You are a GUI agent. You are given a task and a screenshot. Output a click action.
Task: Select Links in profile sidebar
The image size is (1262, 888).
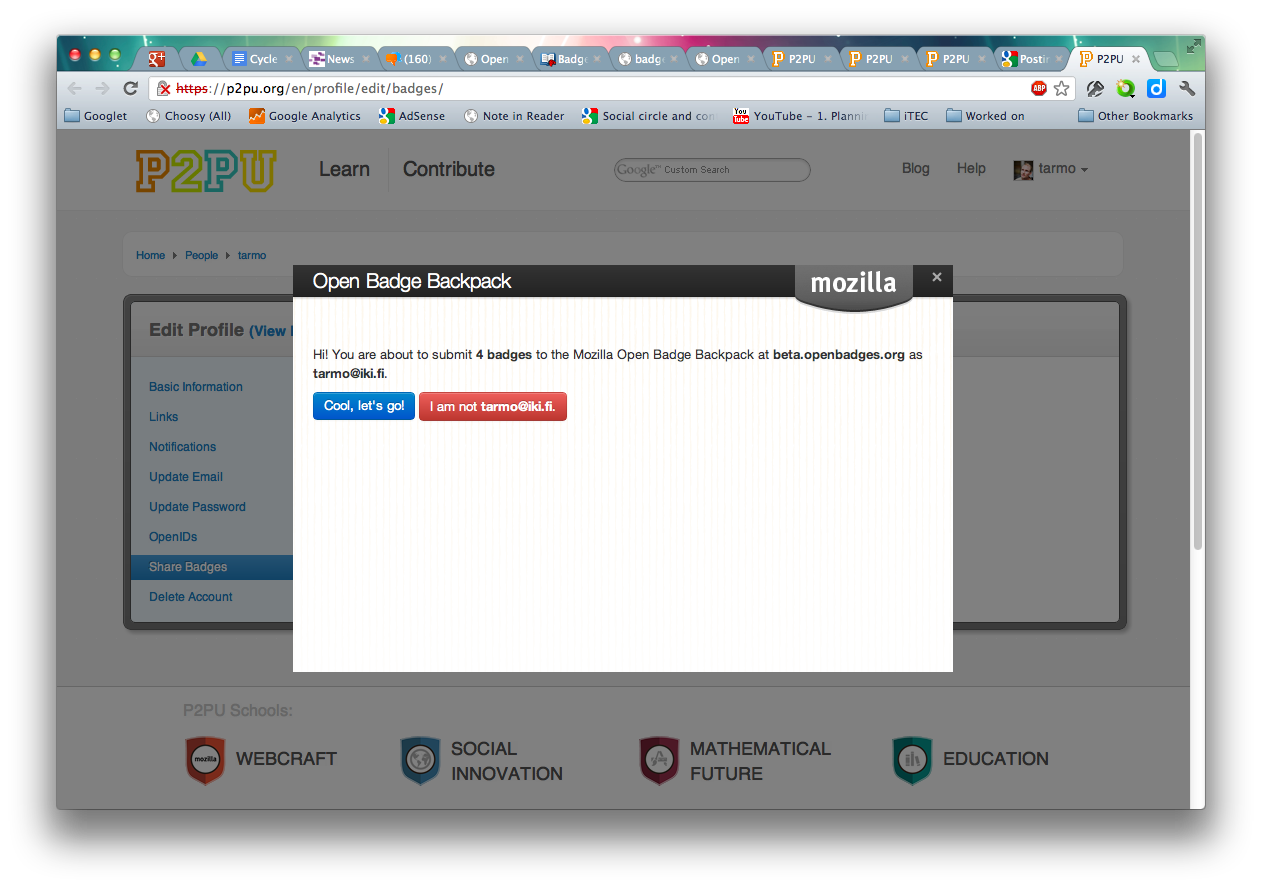(164, 417)
